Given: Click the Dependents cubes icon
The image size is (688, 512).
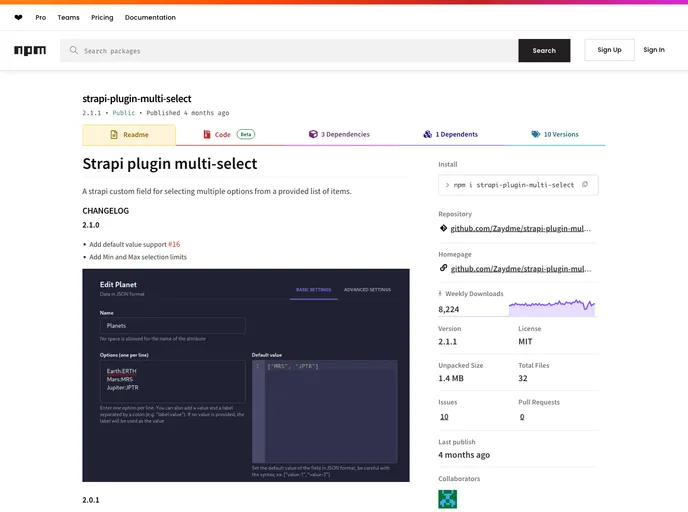Looking at the screenshot, I should (427, 134).
